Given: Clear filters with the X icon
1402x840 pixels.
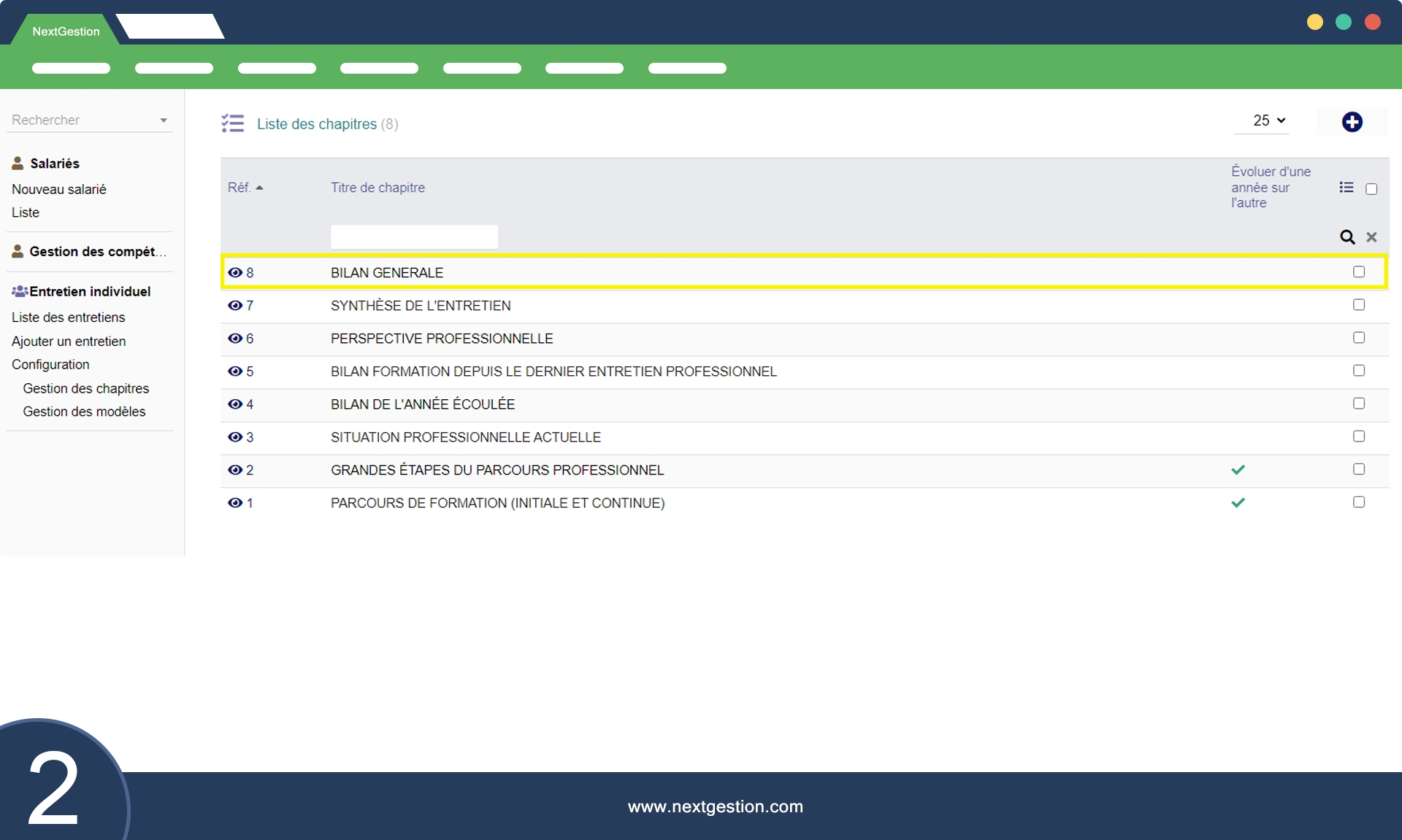Looking at the screenshot, I should coord(1371,237).
